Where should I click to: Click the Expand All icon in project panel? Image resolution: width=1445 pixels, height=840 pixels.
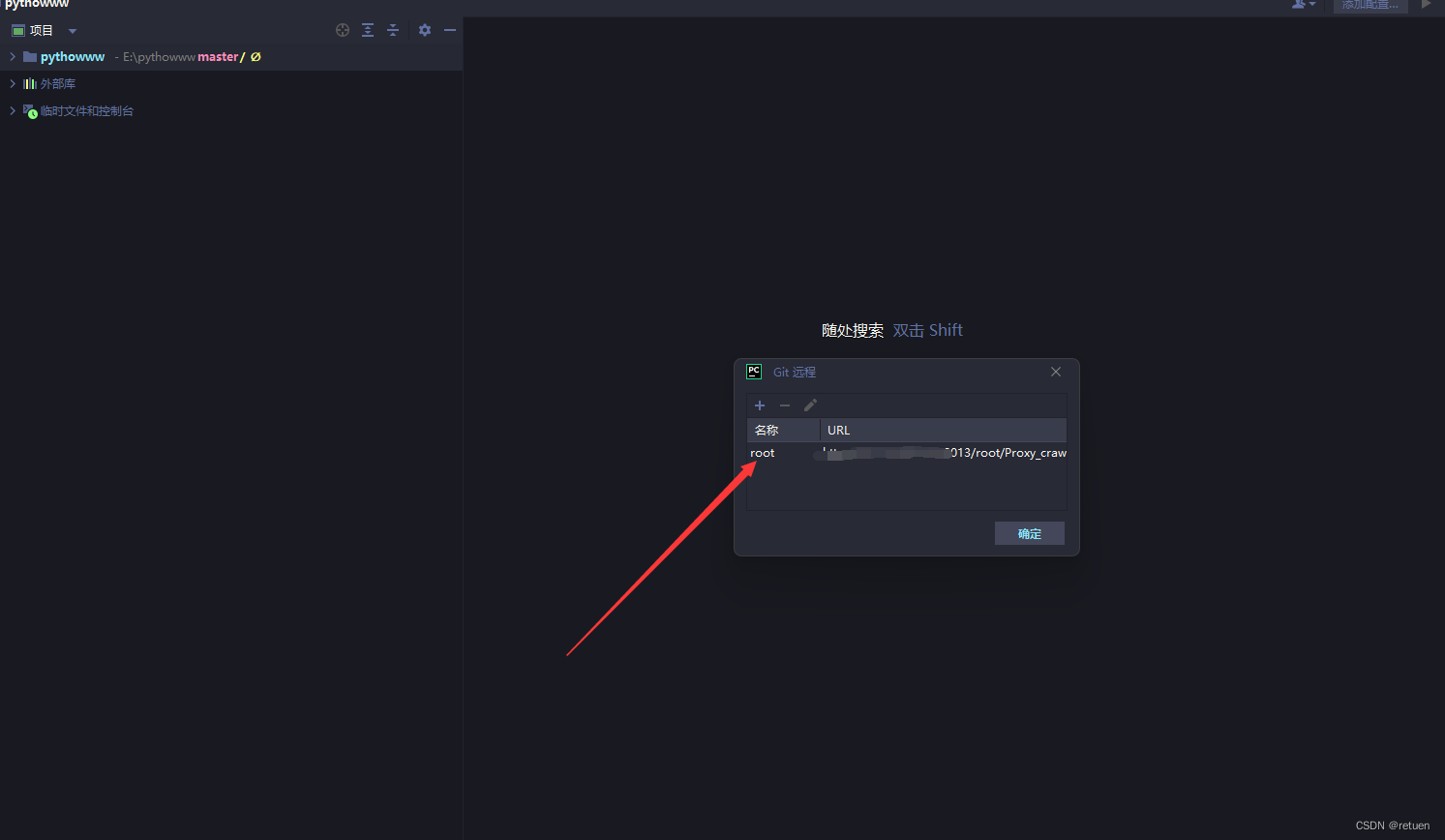368,30
